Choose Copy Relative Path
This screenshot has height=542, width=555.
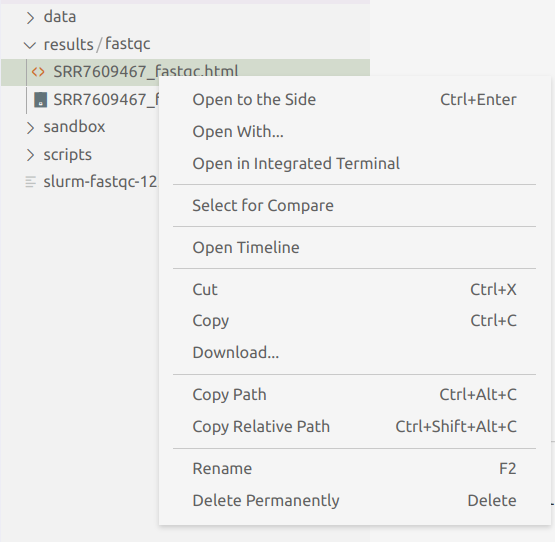pos(354,426)
